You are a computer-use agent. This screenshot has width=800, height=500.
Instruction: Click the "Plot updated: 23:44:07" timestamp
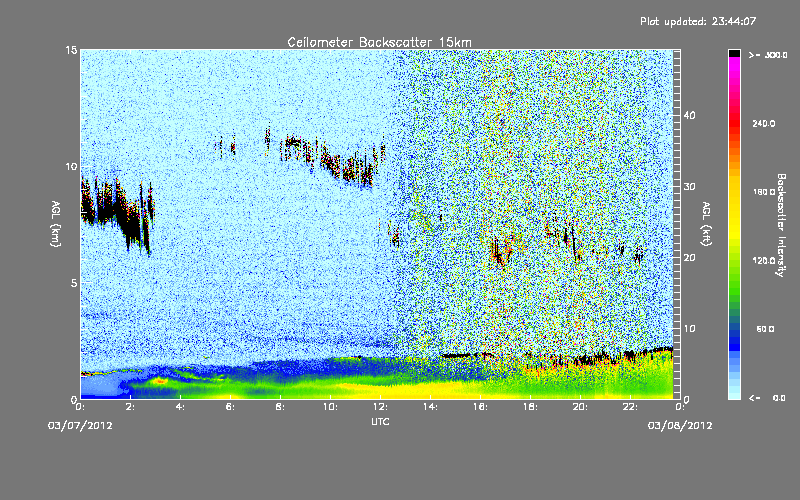(x=698, y=21)
